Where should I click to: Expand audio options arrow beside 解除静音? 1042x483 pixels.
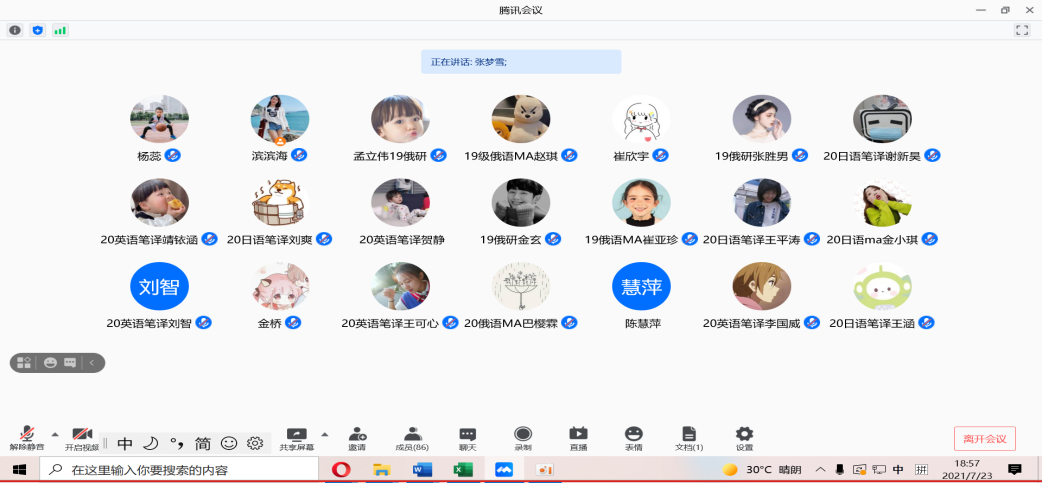pyautogui.click(x=55, y=434)
